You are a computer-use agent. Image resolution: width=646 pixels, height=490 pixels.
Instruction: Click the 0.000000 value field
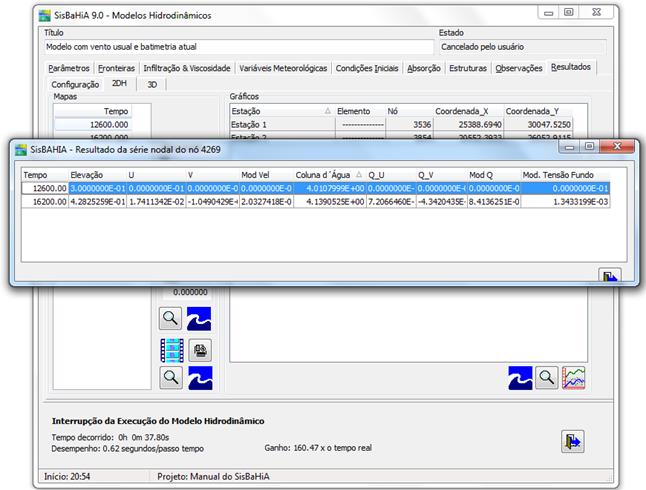187,292
